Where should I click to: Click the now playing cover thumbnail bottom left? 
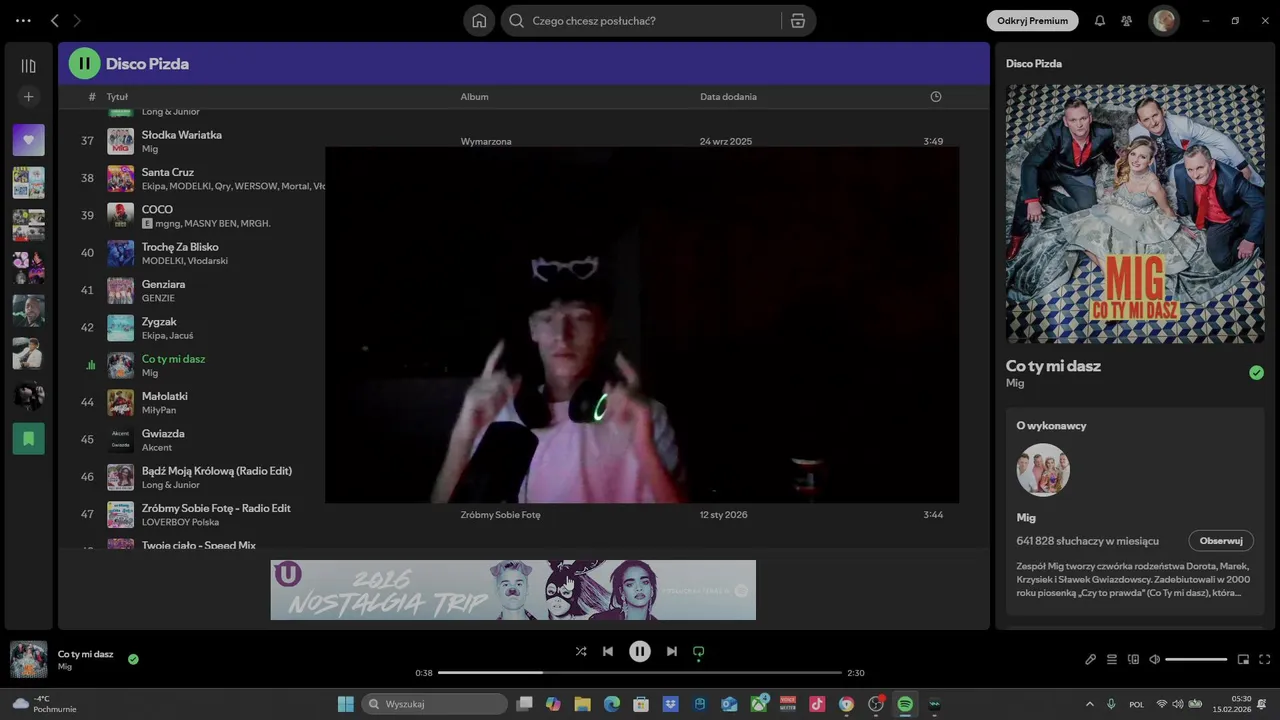[28, 659]
